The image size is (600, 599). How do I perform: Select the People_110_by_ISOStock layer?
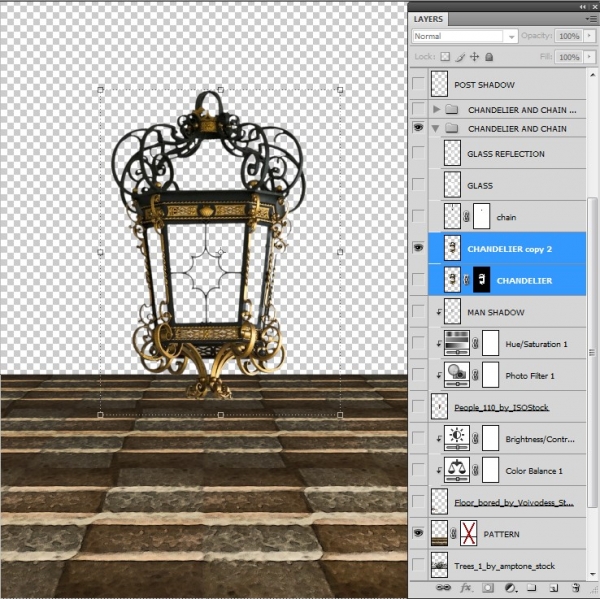[507, 406]
